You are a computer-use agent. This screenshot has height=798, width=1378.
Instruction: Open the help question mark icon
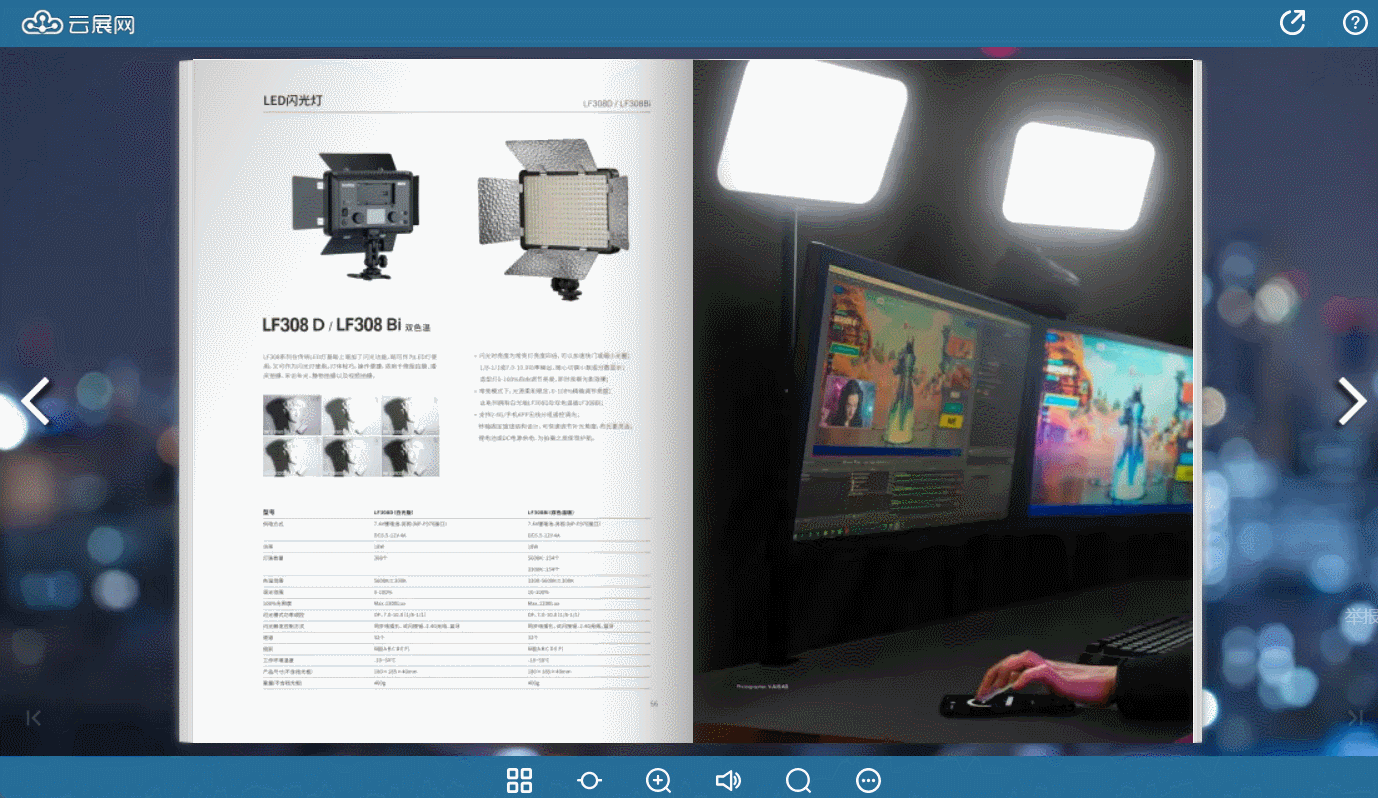tap(1354, 22)
